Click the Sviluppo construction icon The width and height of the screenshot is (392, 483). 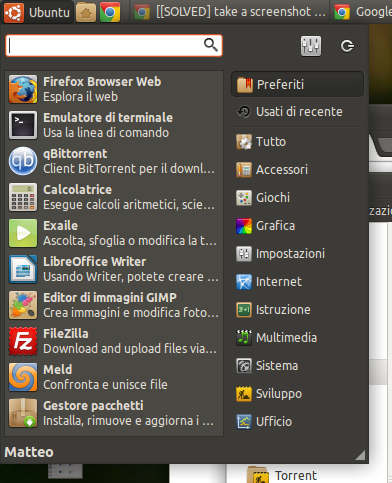[x=244, y=394]
